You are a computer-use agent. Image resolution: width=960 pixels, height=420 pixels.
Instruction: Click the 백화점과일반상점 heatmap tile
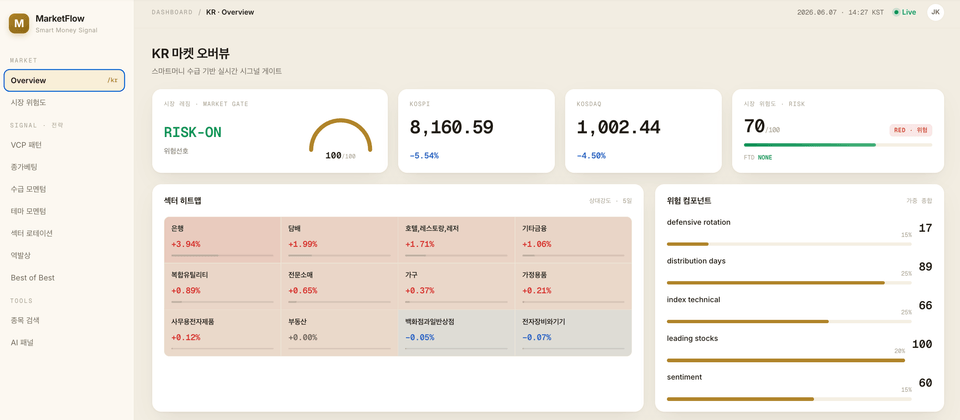[456, 332]
